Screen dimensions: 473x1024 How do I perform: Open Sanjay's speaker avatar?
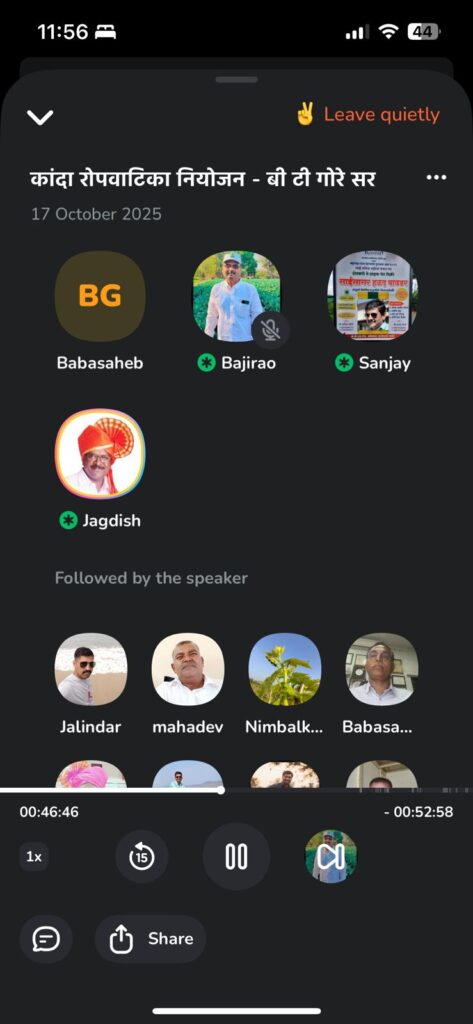click(x=372, y=296)
